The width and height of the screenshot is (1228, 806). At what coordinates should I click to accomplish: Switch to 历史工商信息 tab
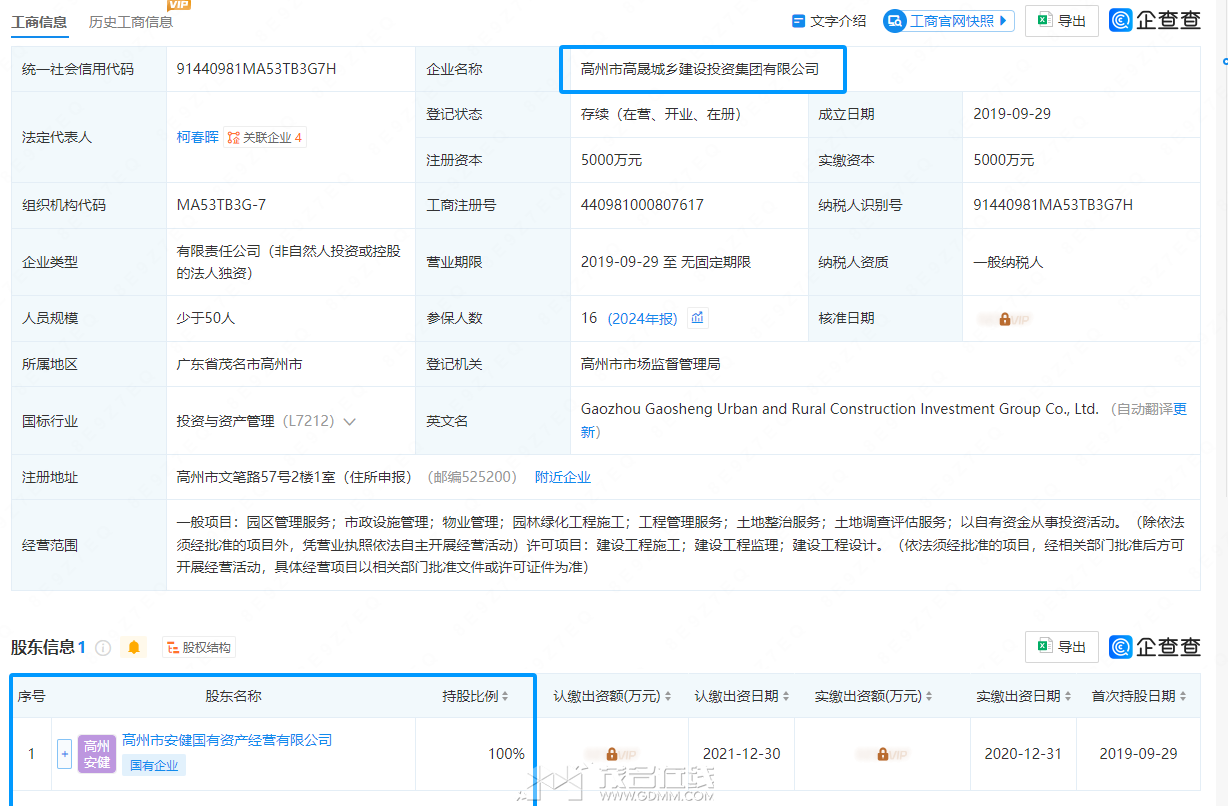tap(130, 21)
